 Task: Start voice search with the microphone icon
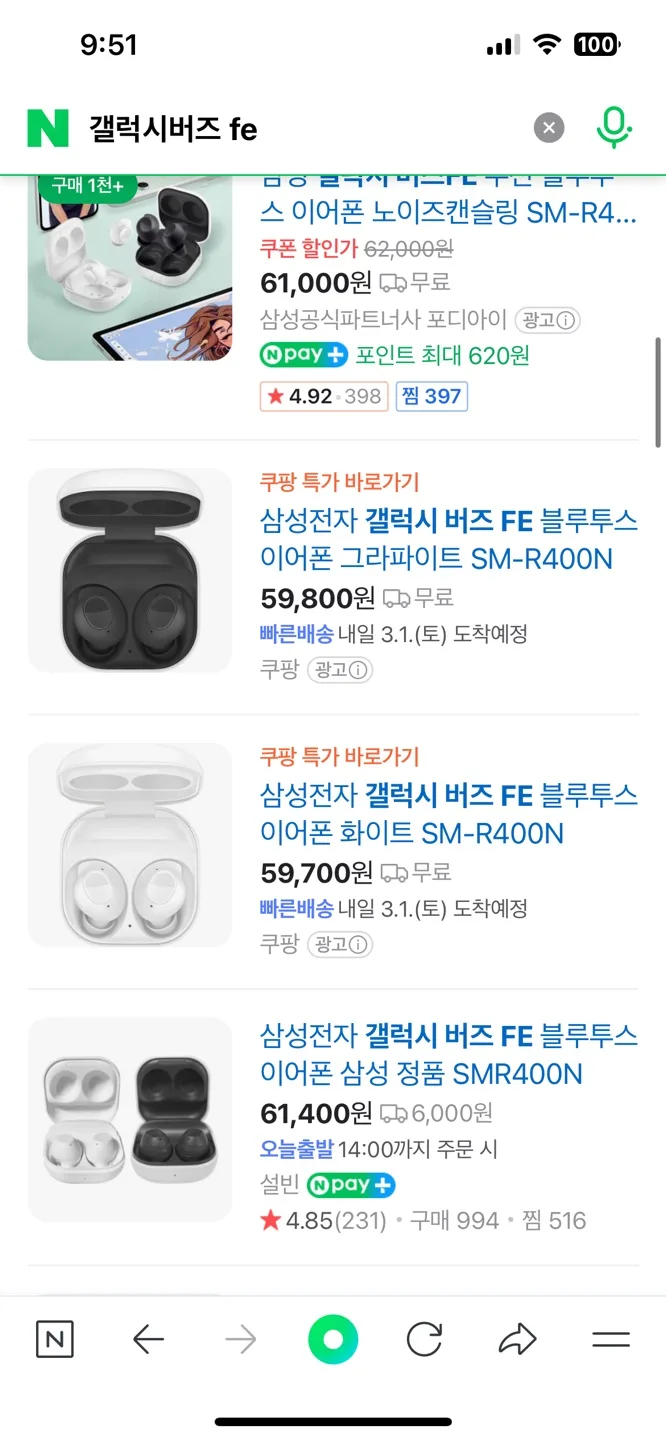[614, 128]
